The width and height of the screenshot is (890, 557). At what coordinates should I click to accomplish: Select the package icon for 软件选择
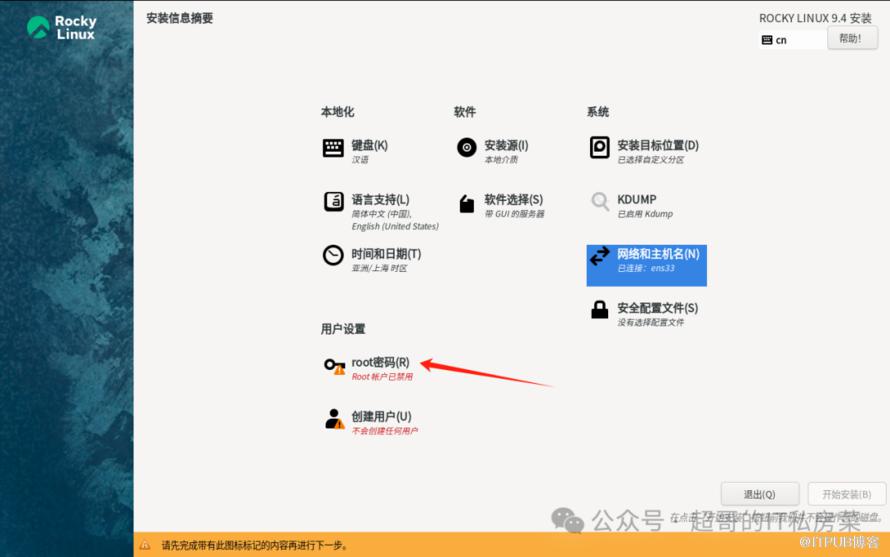click(467, 203)
